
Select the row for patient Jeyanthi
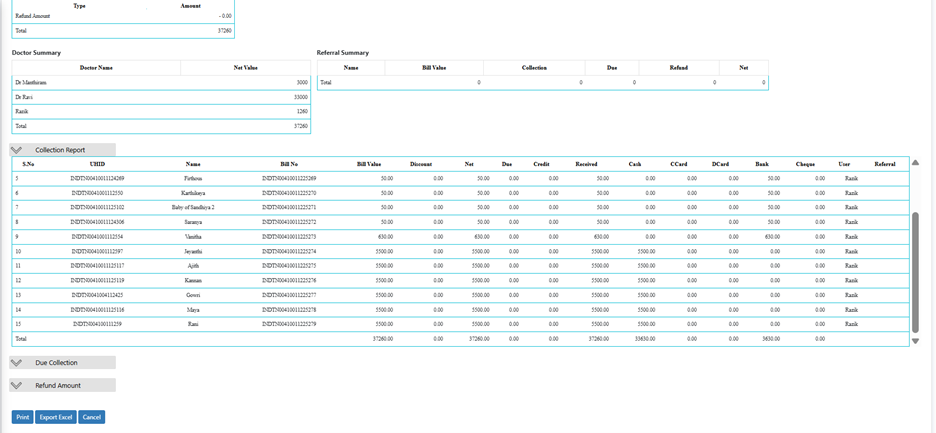[x=193, y=251]
